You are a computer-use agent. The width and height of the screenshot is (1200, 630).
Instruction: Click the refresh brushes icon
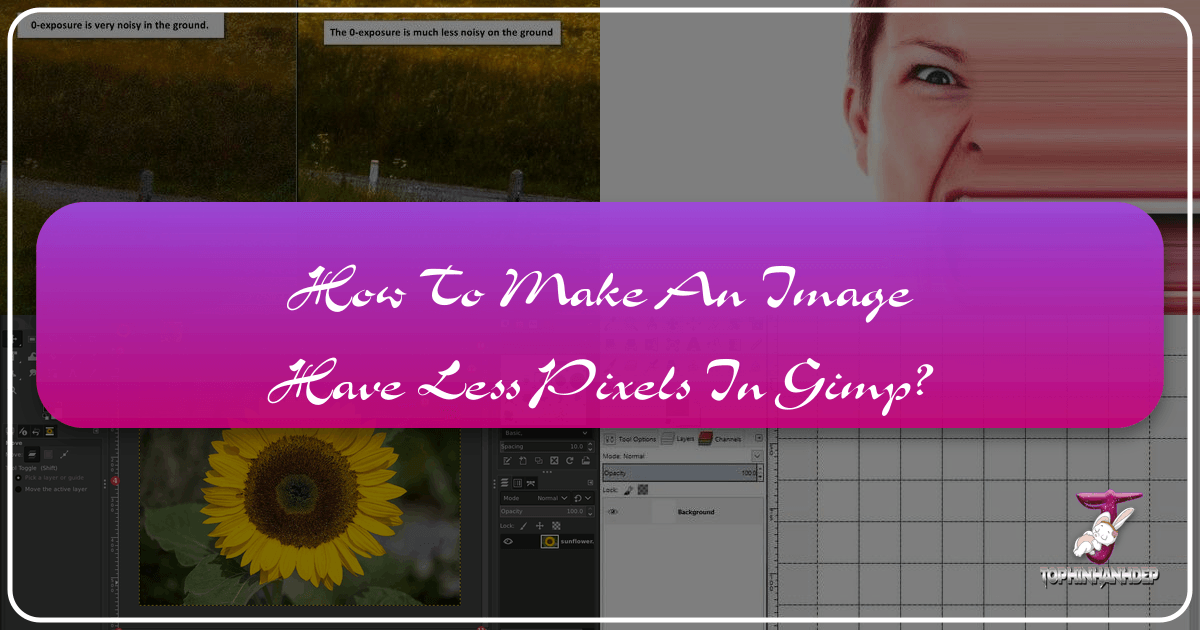click(x=569, y=461)
